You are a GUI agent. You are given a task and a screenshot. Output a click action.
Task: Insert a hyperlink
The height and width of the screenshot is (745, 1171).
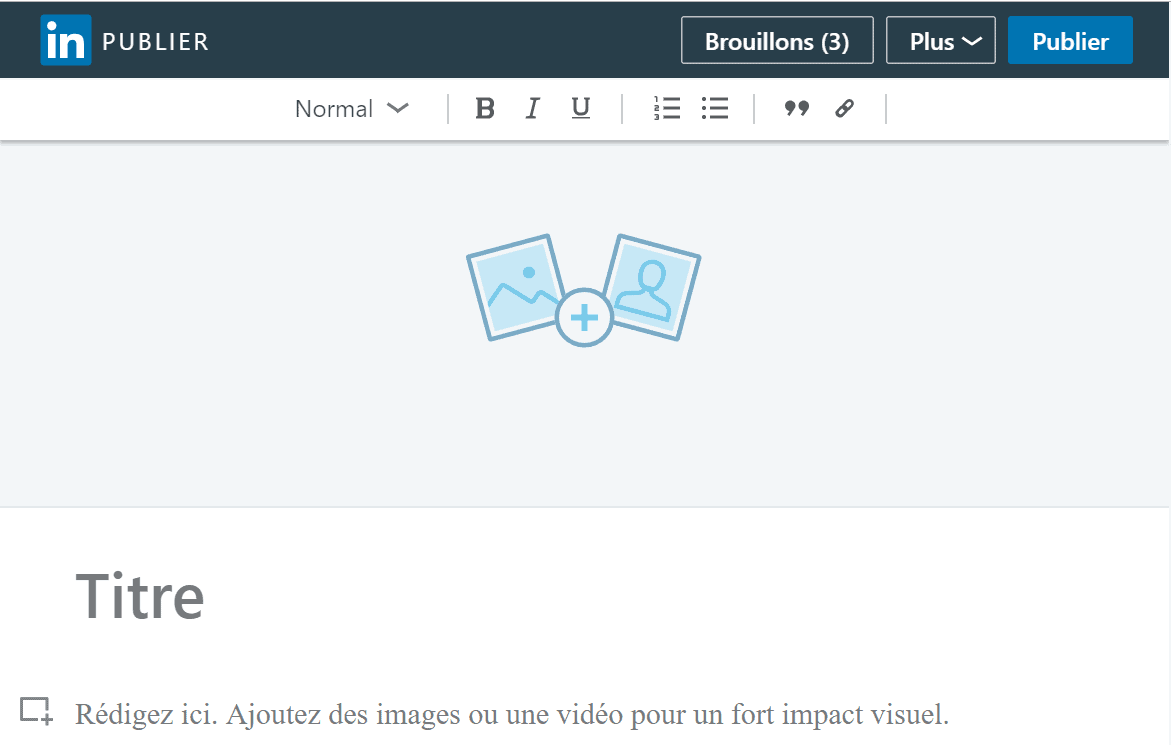pyautogui.click(x=845, y=109)
